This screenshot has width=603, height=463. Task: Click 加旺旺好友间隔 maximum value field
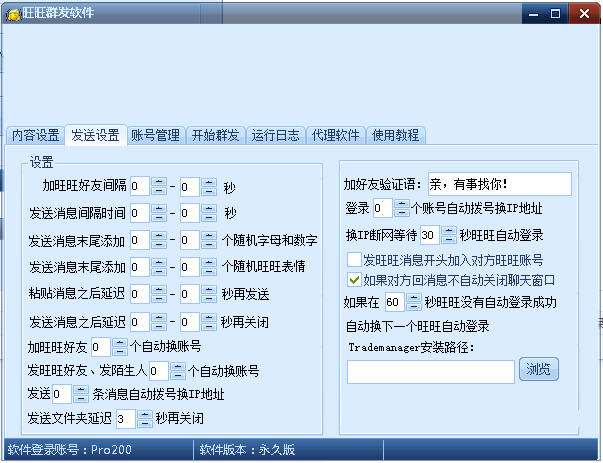click(x=190, y=187)
